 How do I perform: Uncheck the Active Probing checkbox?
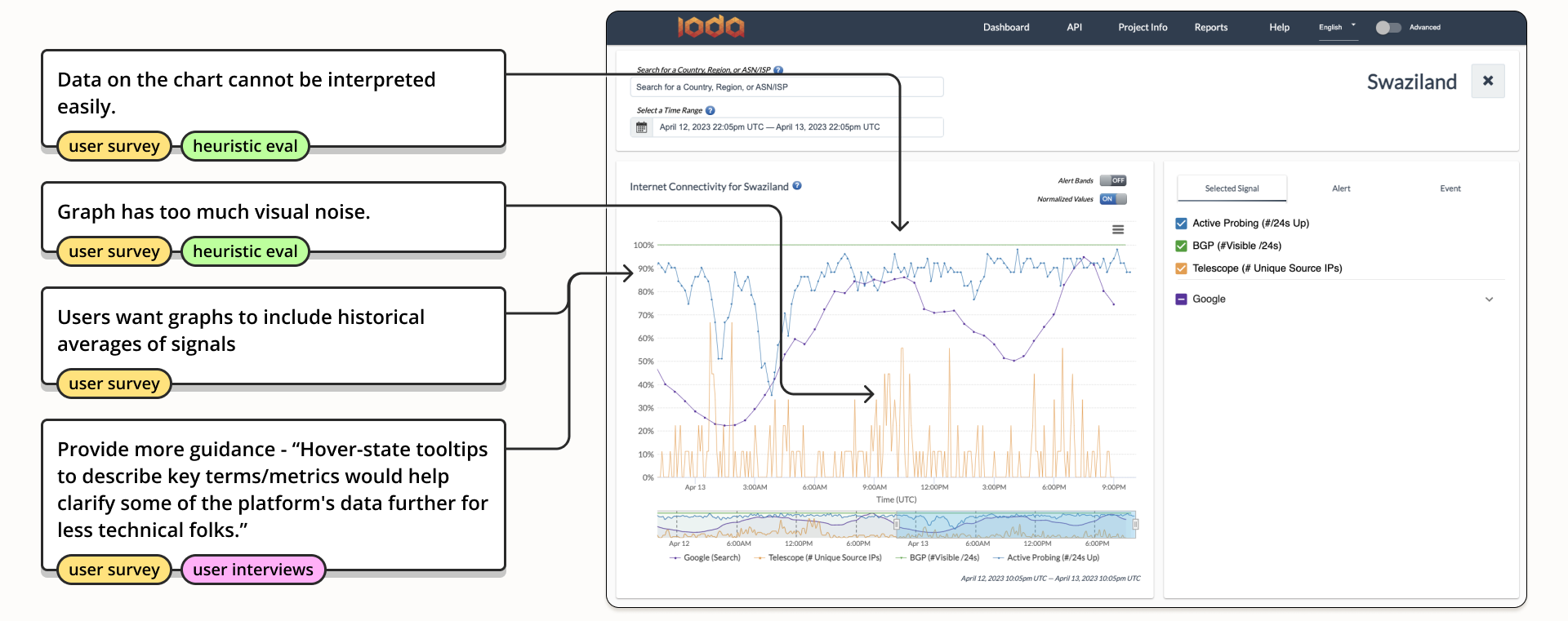click(x=1181, y=224)
